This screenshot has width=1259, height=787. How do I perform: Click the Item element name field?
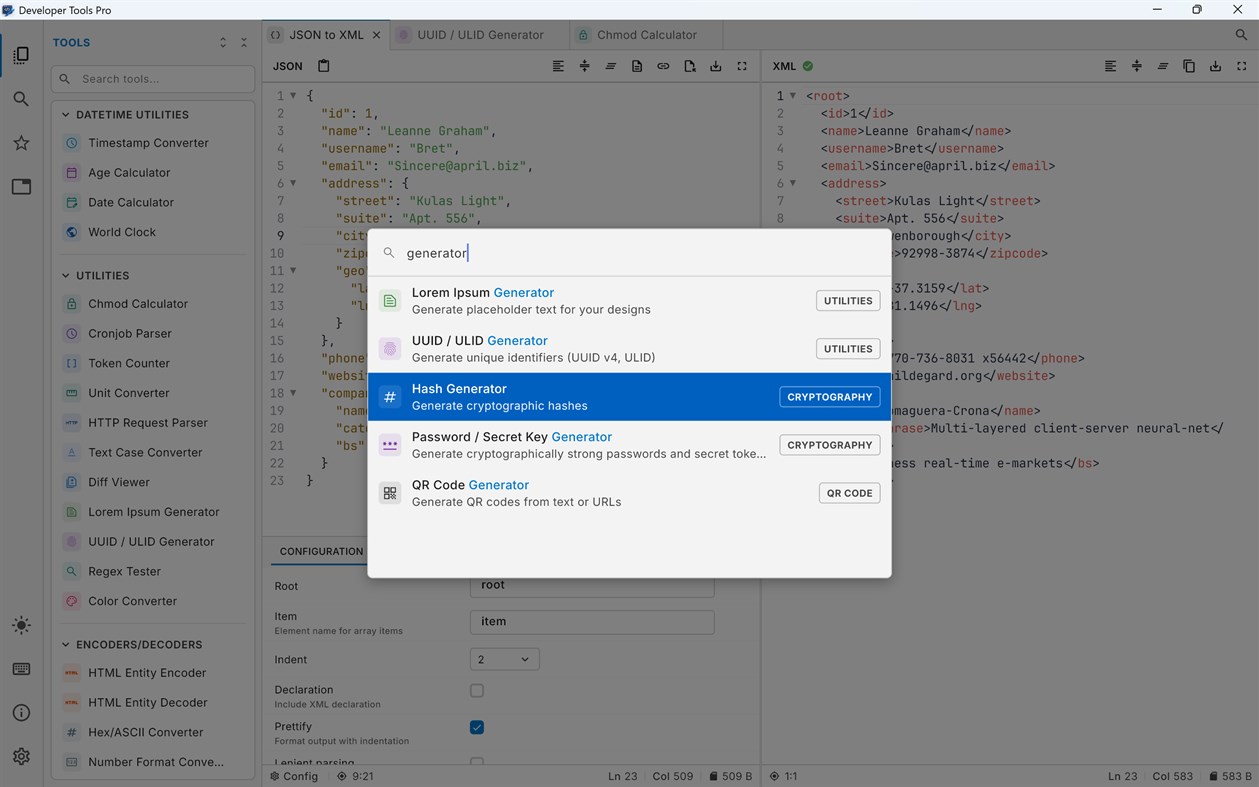point(592,622)
